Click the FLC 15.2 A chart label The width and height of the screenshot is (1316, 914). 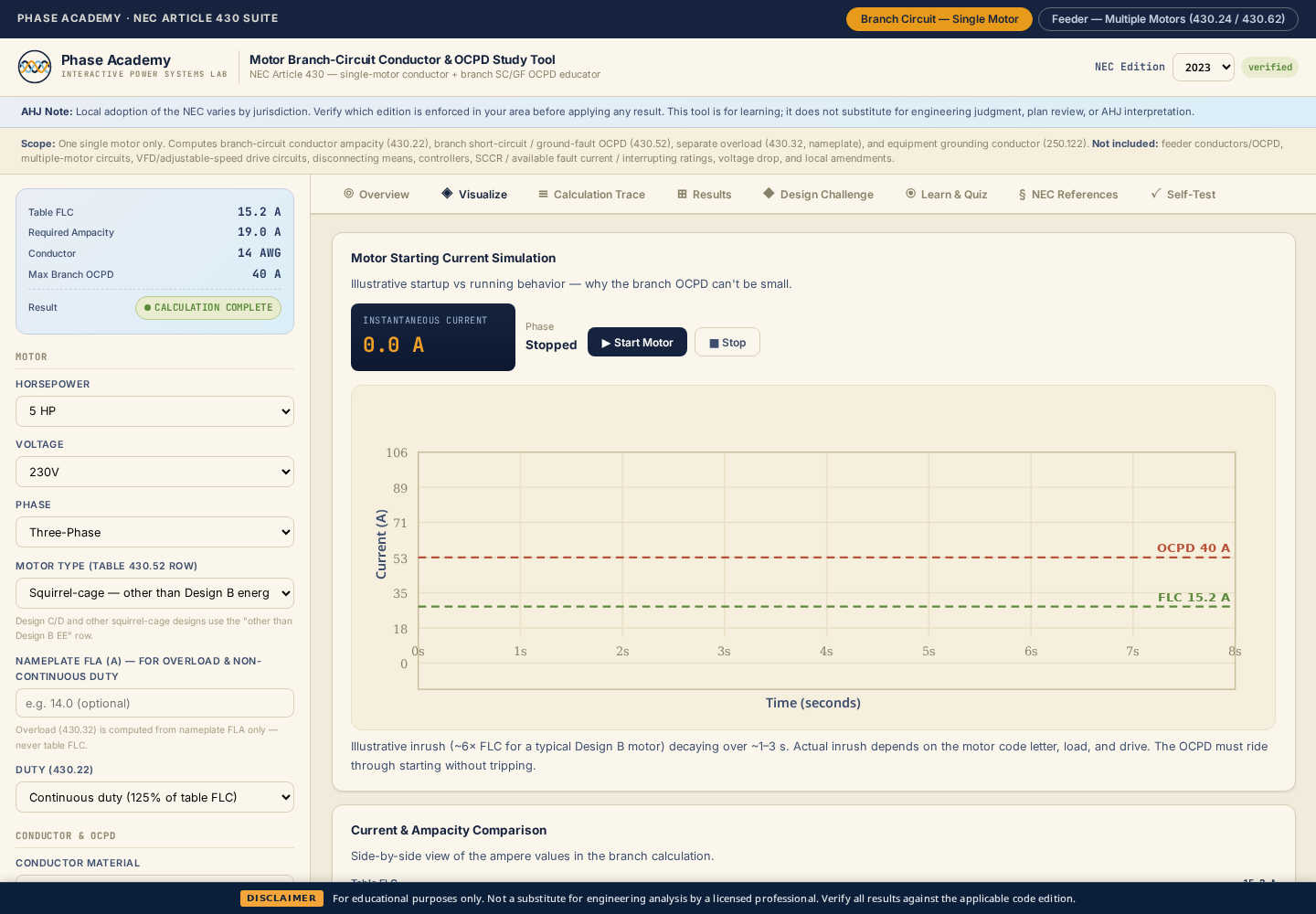point(1194,598)
